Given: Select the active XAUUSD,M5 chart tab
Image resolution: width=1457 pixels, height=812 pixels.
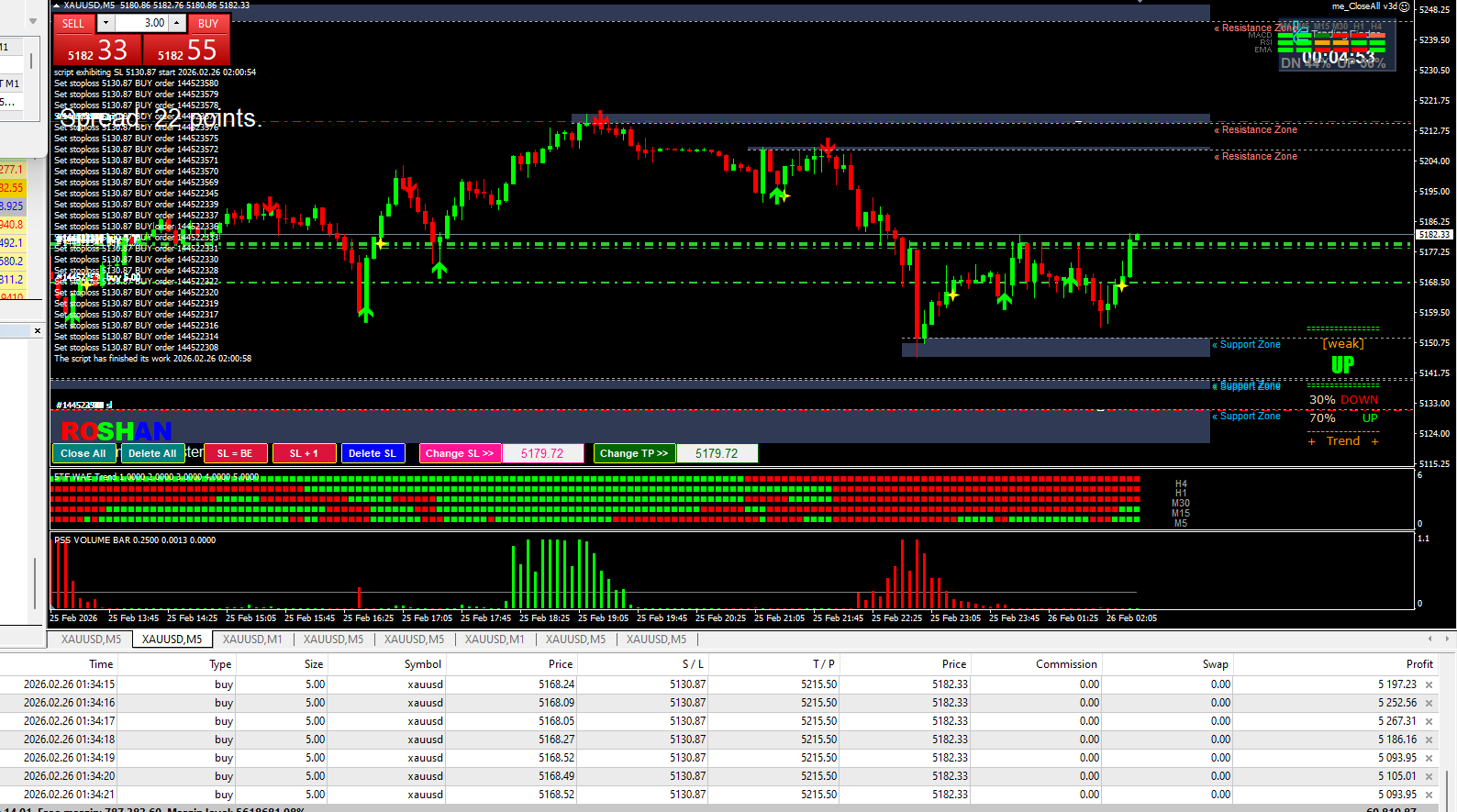Looking at the screenshot, I should pyautogui.click(x=172, y=640).
